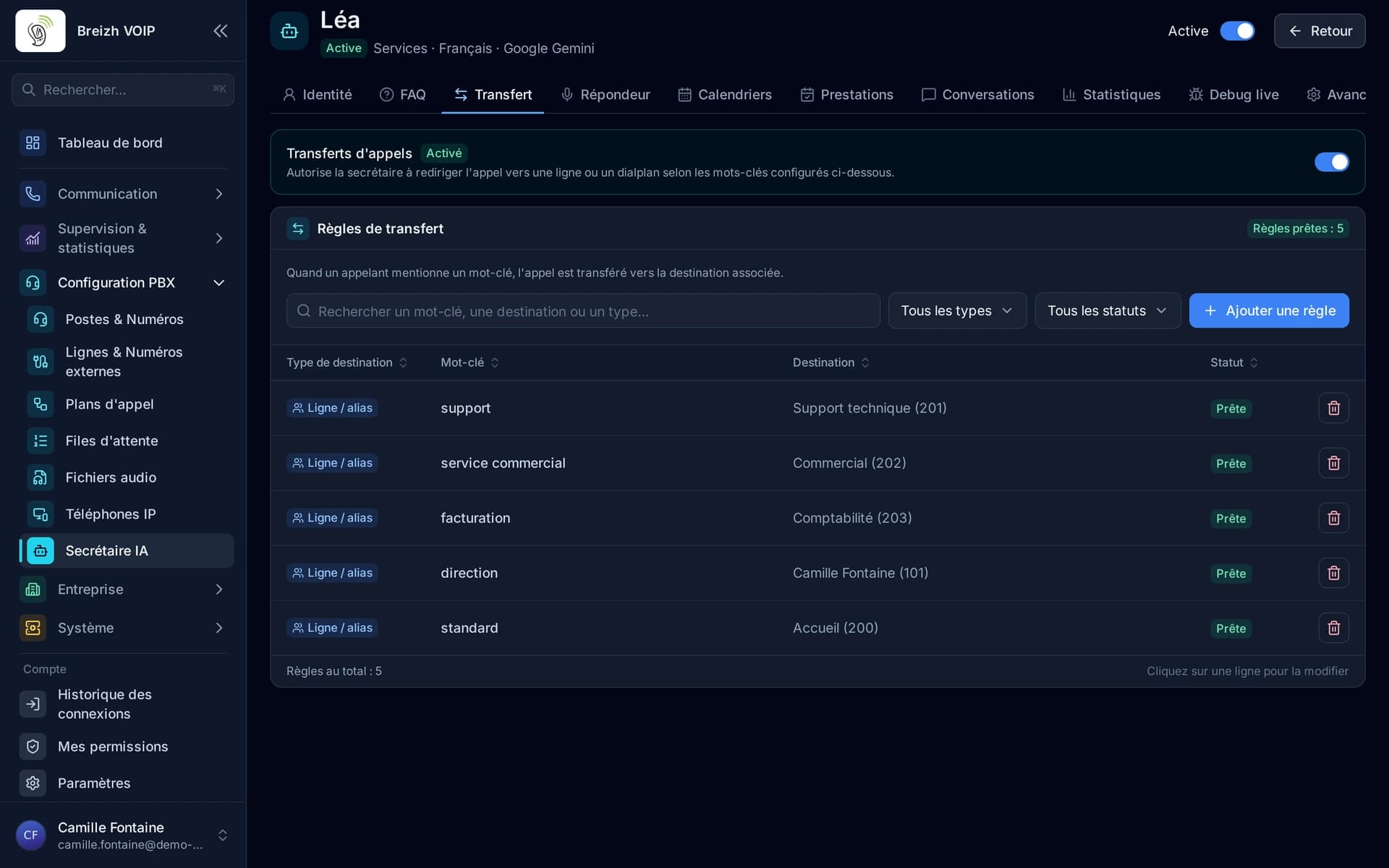Click the Téléphones IP icon
This screenshot has height=868, width=1389.
coord(41,514)
